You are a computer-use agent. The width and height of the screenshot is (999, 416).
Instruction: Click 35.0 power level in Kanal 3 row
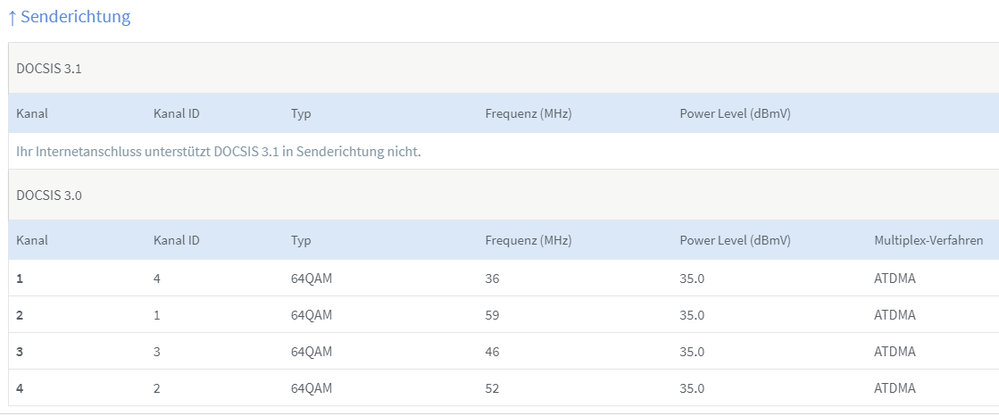point(692,352)
